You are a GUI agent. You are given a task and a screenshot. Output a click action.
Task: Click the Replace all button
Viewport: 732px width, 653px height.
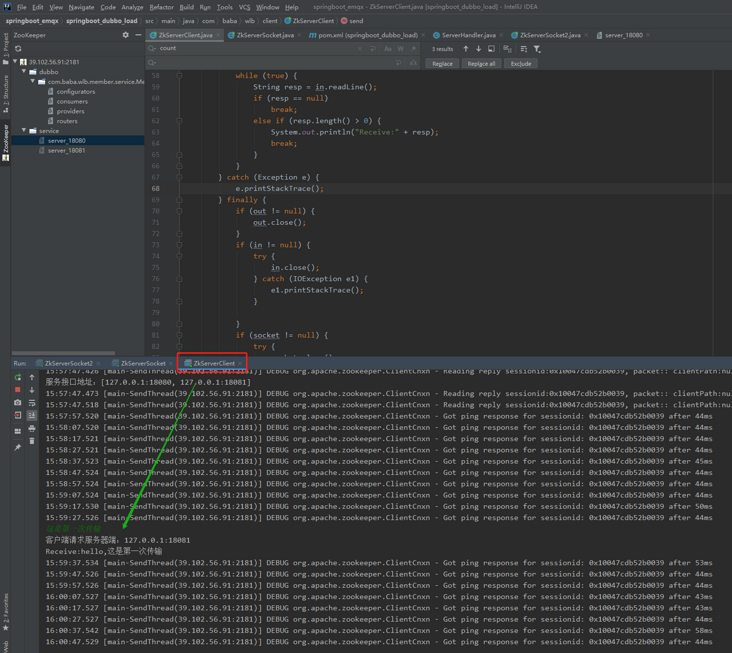point(481,64)
